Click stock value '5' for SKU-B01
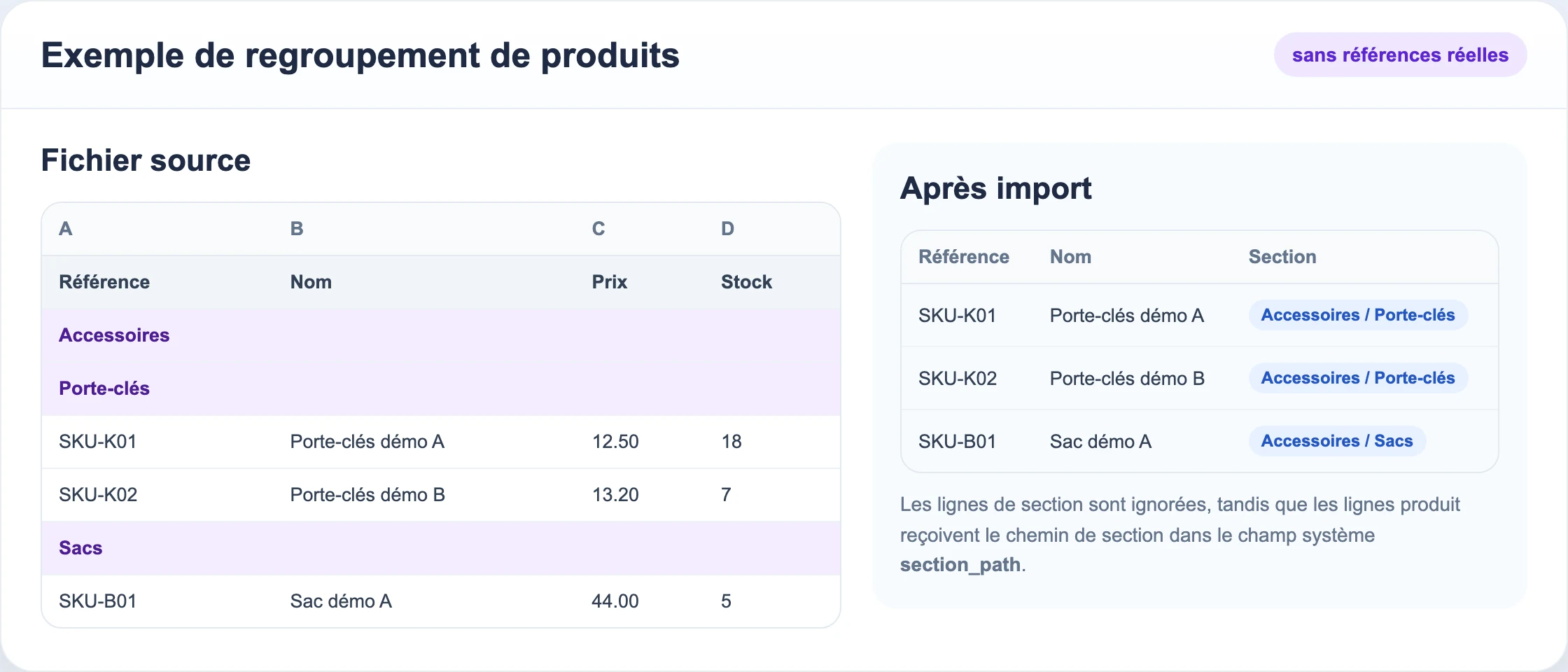 726,601
